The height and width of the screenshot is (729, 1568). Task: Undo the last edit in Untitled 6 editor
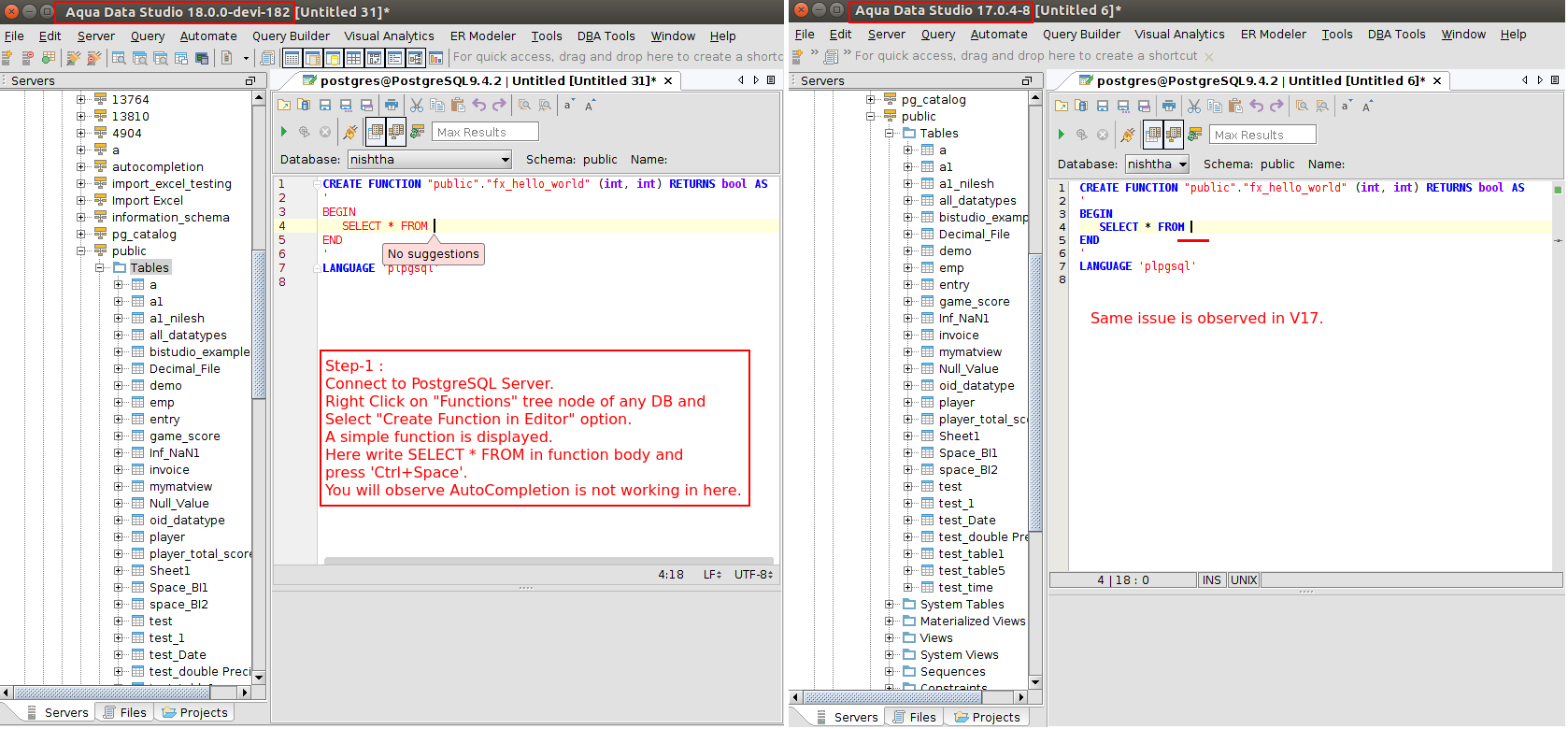[x=1257, y=107]
